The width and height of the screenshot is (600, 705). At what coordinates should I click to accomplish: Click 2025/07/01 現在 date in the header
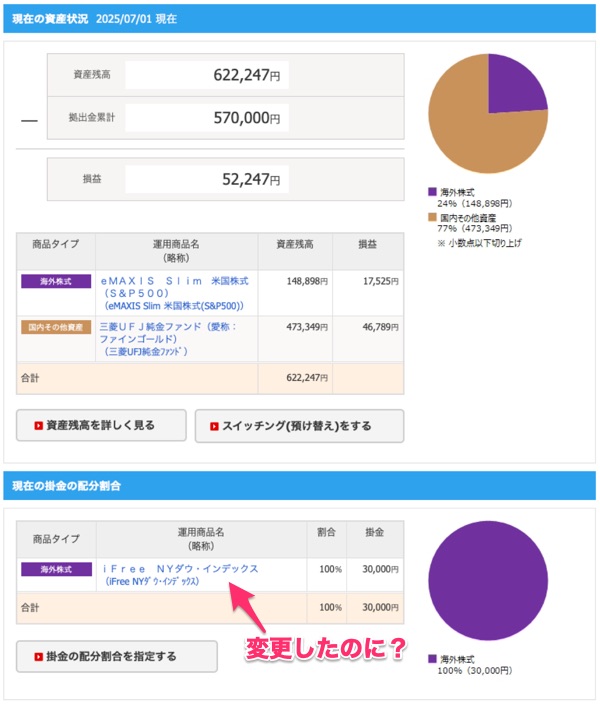pos(136,19)
